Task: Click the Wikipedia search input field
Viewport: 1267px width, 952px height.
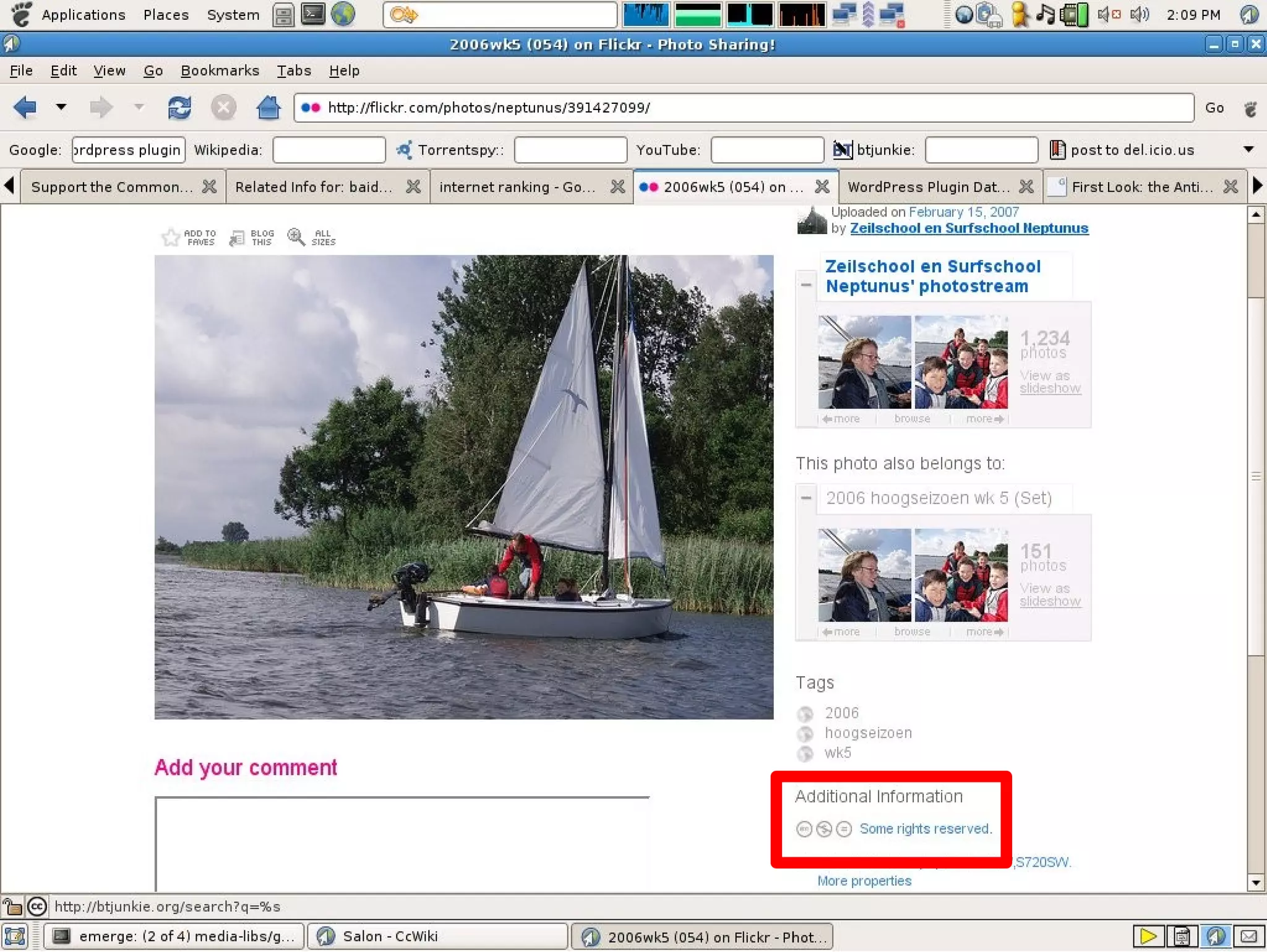Action: pos(329,150)
